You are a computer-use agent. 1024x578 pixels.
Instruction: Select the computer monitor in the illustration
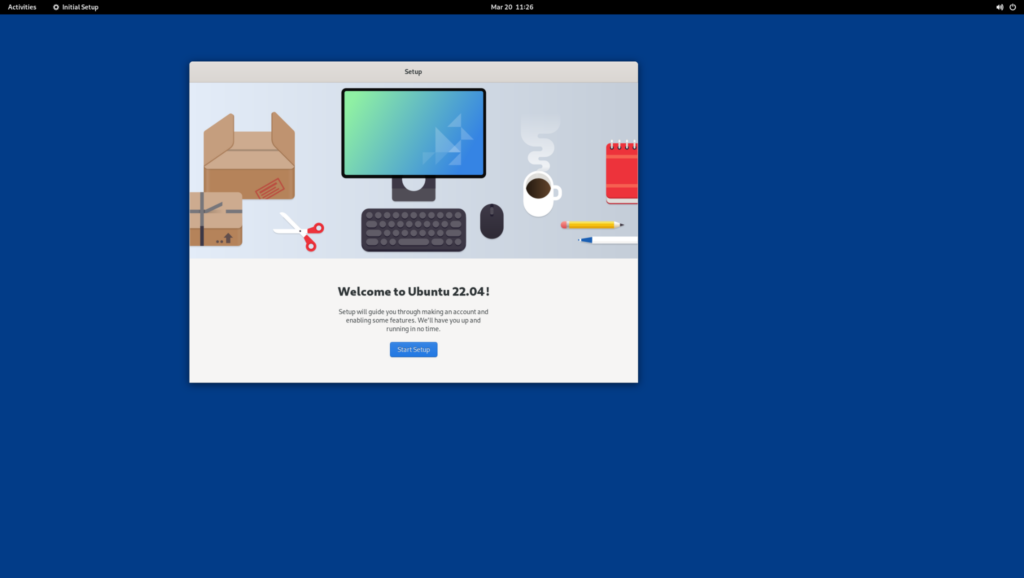(413, 133)
